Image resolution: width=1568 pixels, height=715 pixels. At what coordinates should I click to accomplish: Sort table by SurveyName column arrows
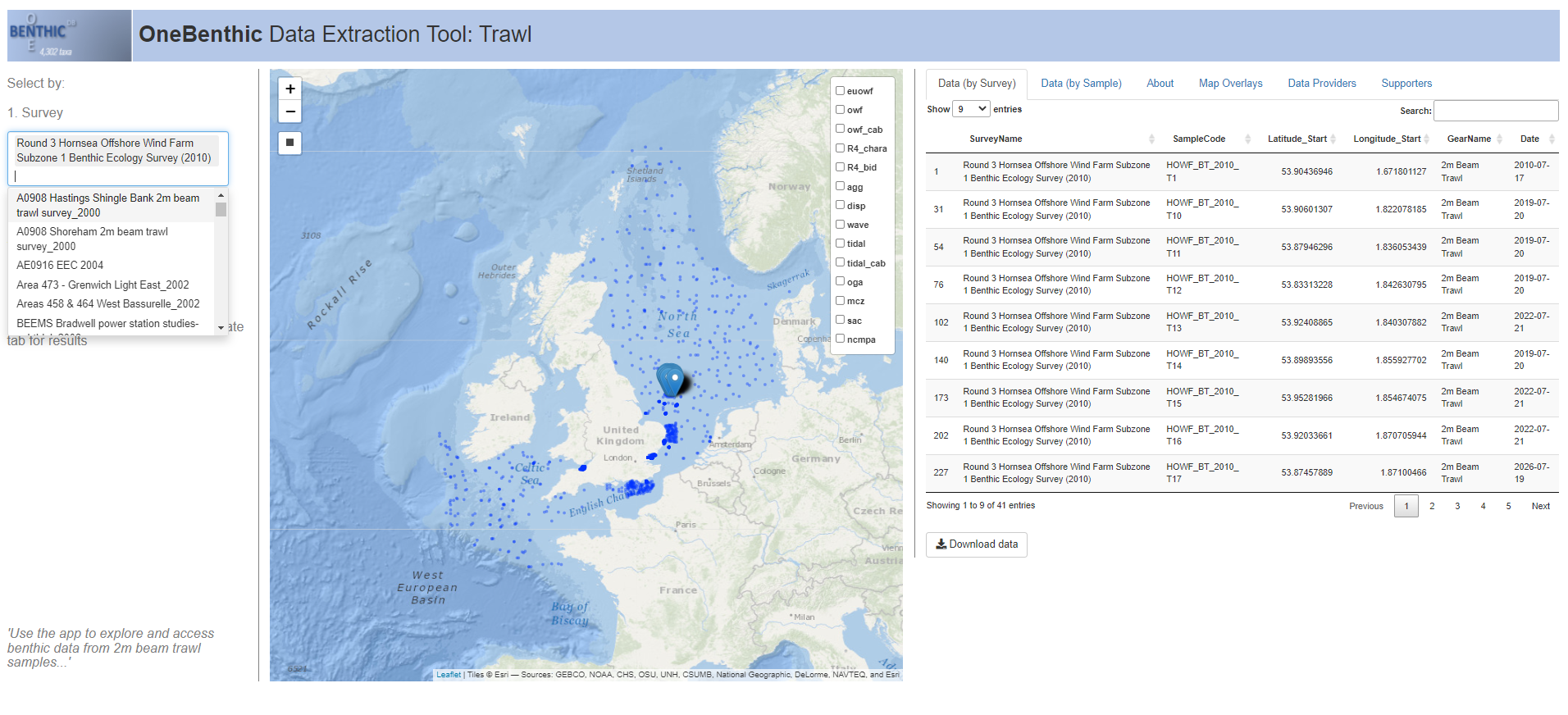[1151, 139]
